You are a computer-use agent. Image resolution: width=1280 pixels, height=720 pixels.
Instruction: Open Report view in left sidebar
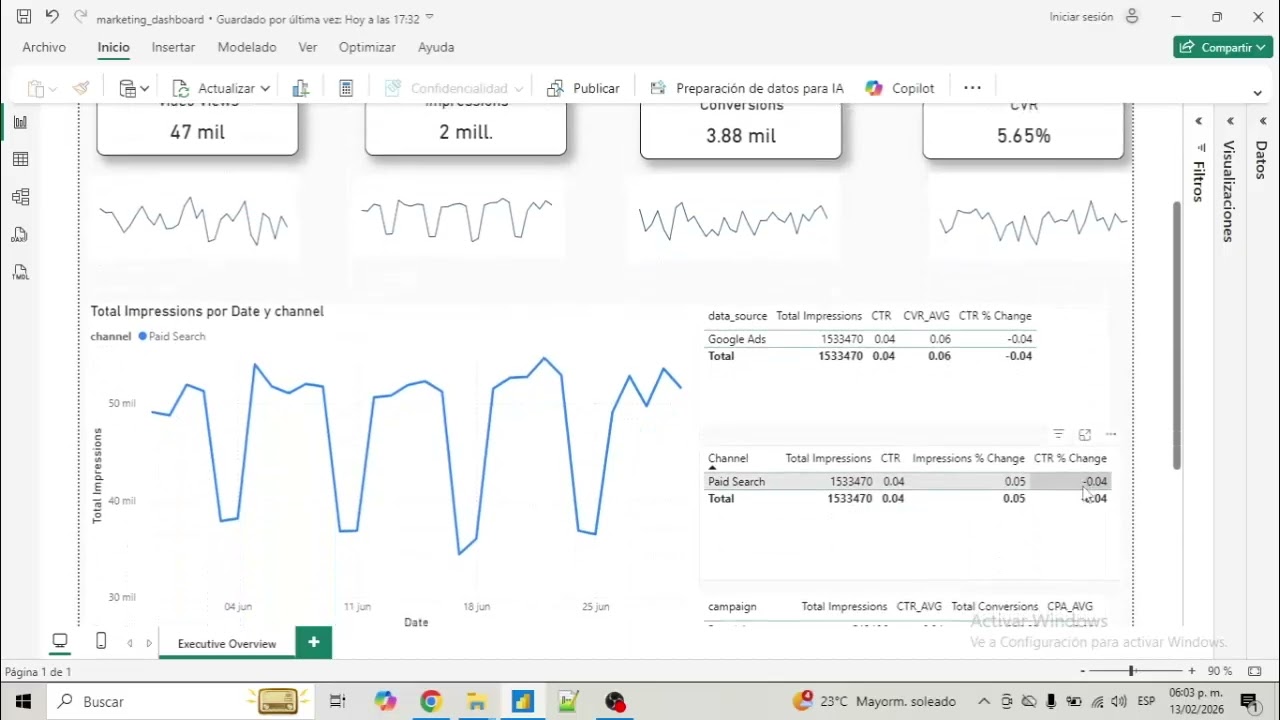click(x=20, y=122)
